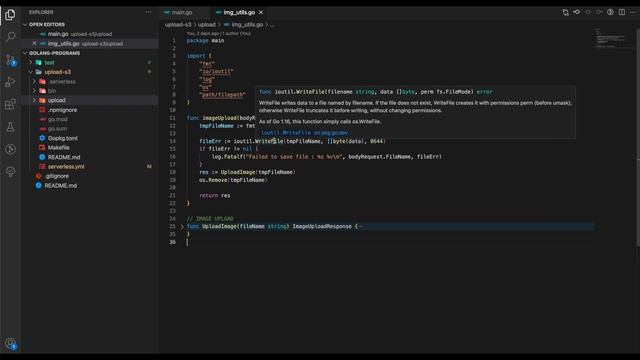Viewport: 640px width, 360px height.
Task: Open the Extensions view
Action: [10, 104]
